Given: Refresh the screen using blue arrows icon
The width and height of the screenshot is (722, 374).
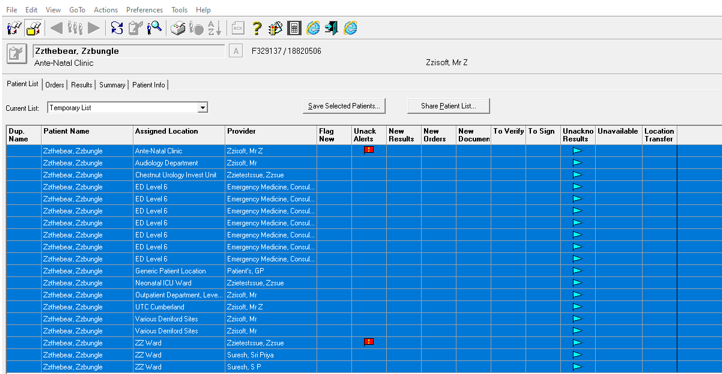Looking at the screenshot, I should point(117,29).
